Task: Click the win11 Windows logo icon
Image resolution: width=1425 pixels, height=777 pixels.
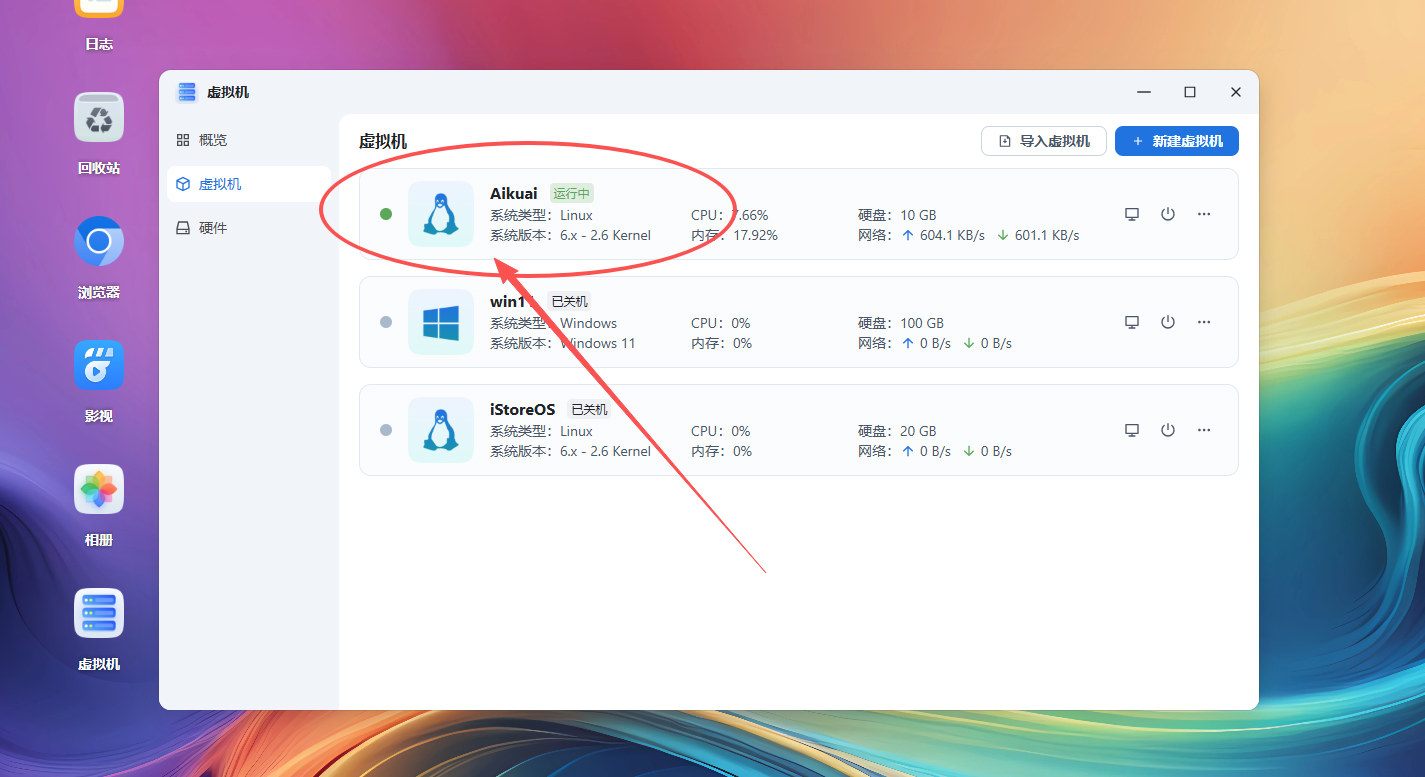Action: 441,322
